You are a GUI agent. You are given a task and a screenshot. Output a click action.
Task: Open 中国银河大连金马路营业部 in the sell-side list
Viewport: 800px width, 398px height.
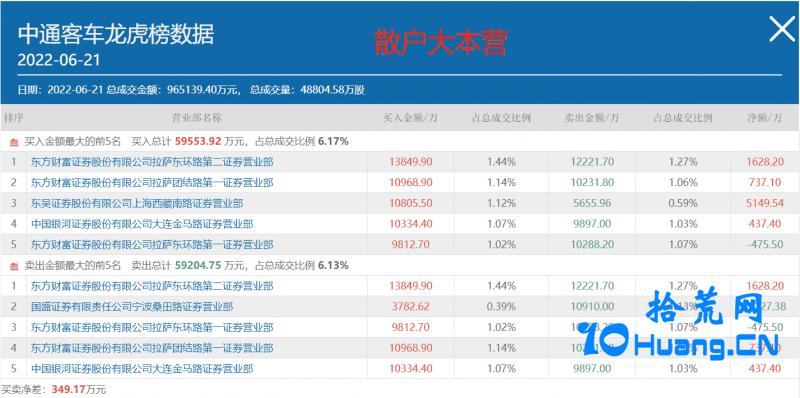pyautogui.click(x=142, y=368)
